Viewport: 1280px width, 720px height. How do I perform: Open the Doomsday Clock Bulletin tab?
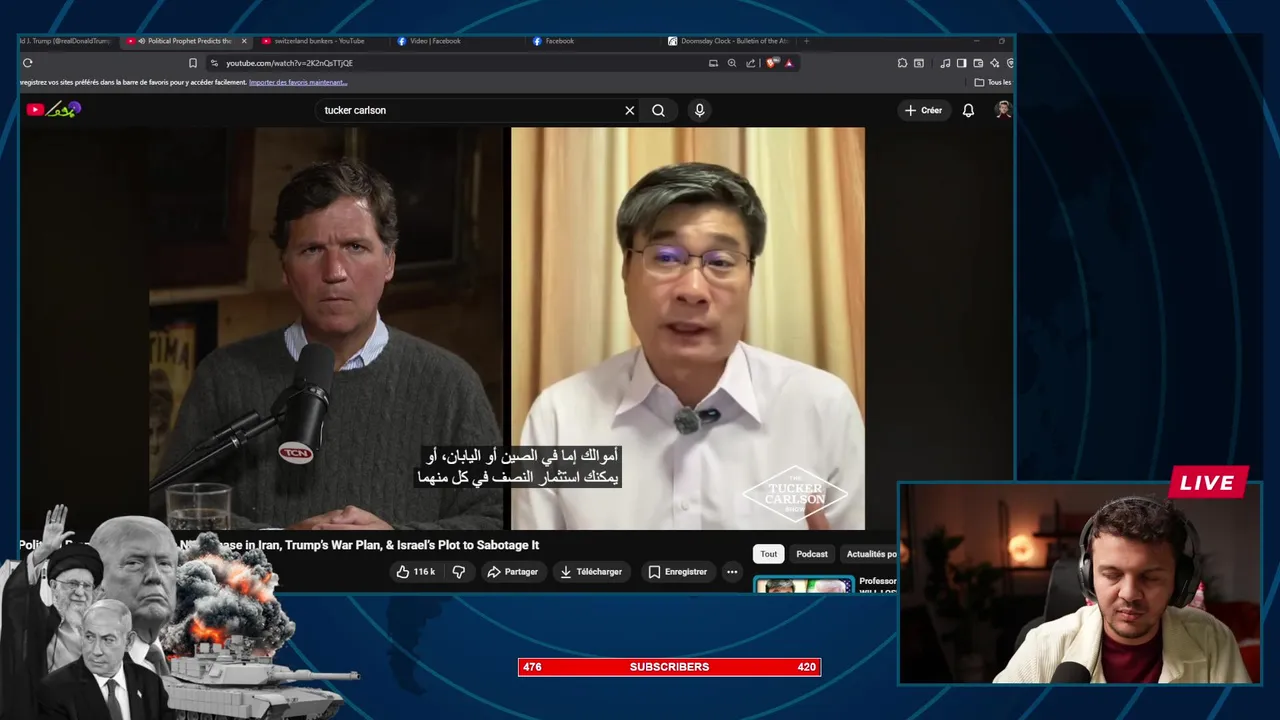(728, 41)
